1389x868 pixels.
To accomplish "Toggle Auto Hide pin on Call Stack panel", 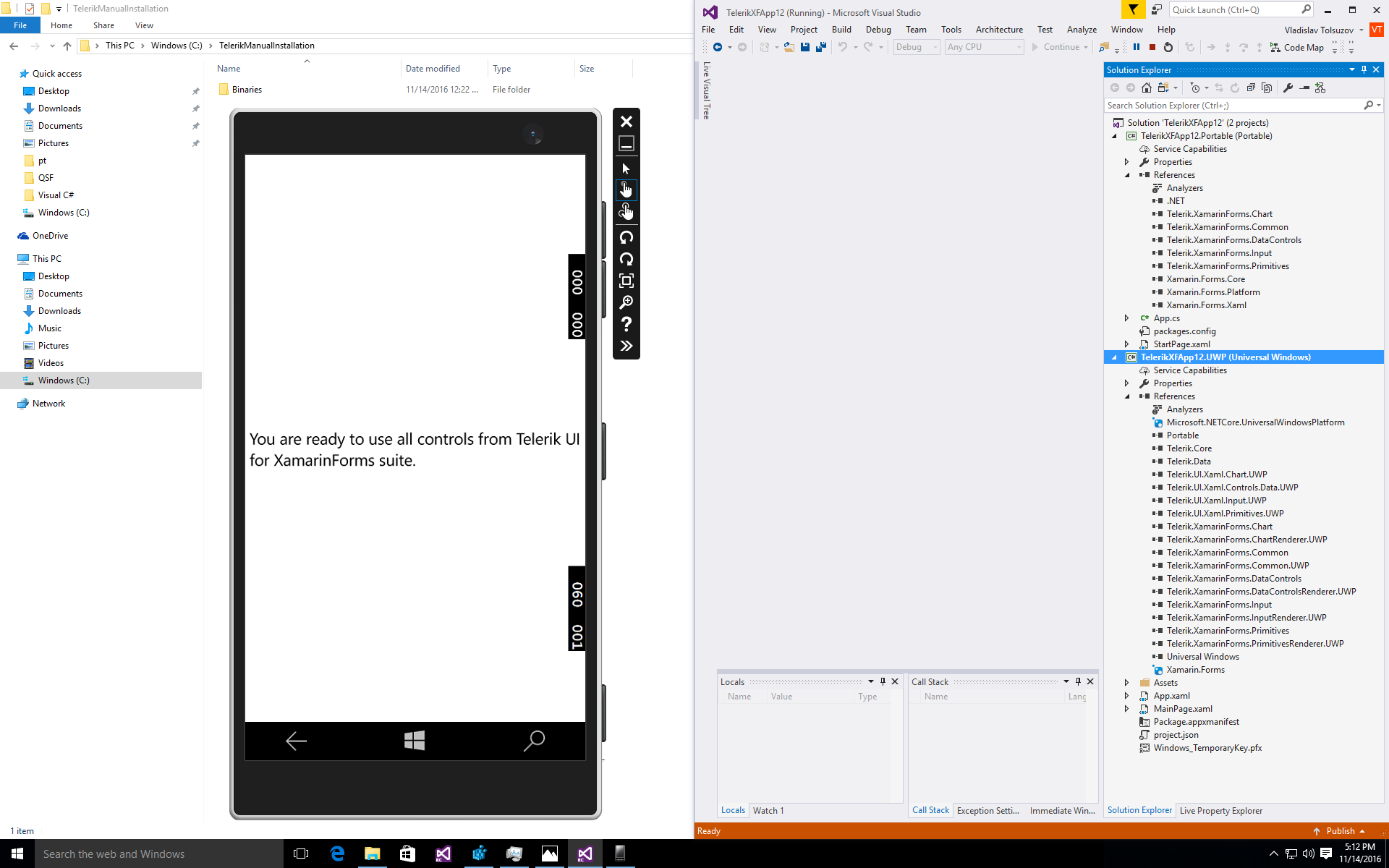I will tap(1078, 681).
